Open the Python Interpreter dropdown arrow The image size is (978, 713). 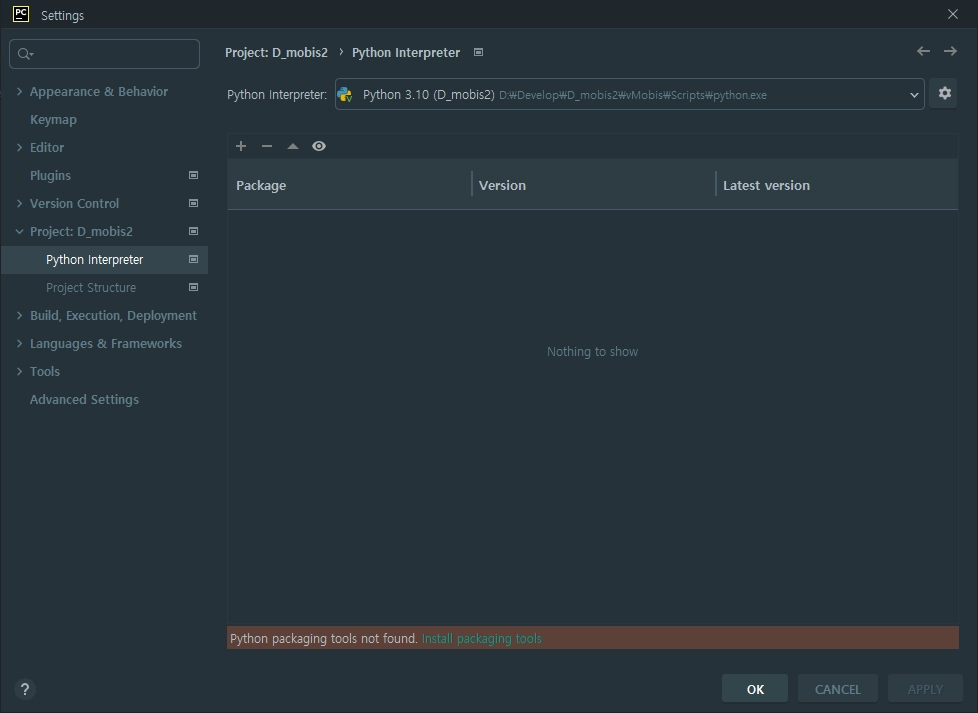click(914, 95)
